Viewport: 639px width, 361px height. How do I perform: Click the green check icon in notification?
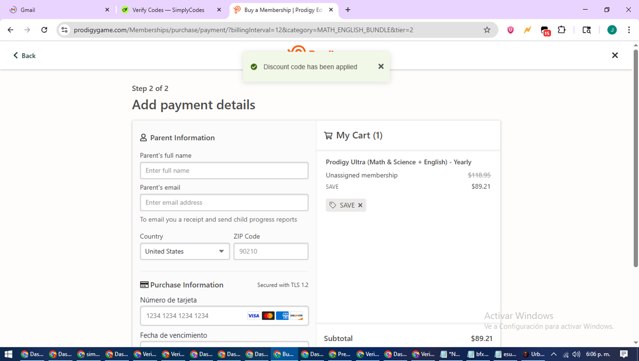click(253, 67)
